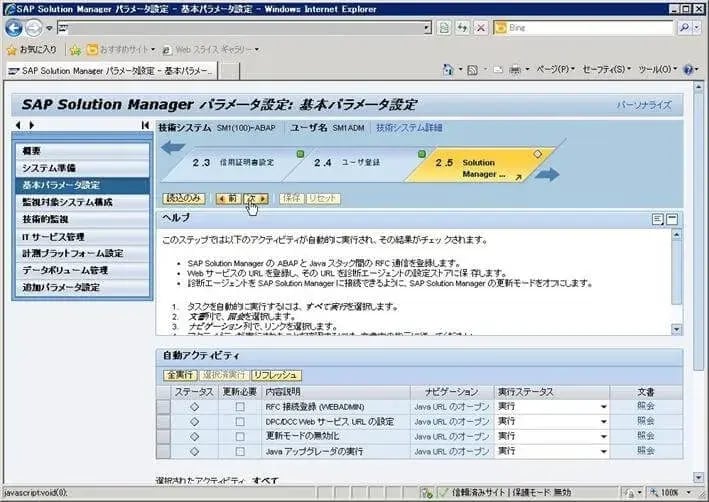Screen dimensions: 709x502
Task: Open 実行ステータス dropdown for Java アップグレーダ row
Action: click(603, 451)
